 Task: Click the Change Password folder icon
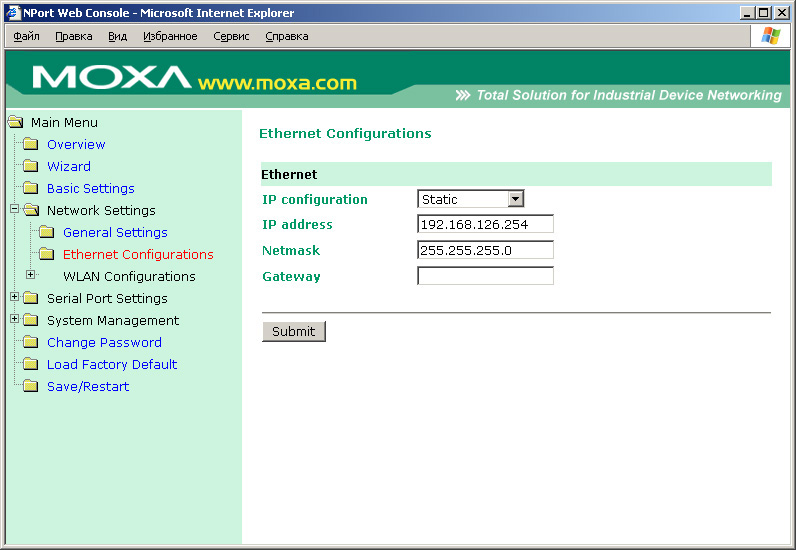pos(30,343)
